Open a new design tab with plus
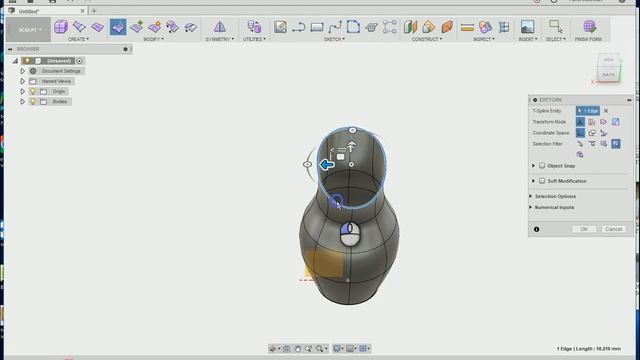 click(93, 11)
